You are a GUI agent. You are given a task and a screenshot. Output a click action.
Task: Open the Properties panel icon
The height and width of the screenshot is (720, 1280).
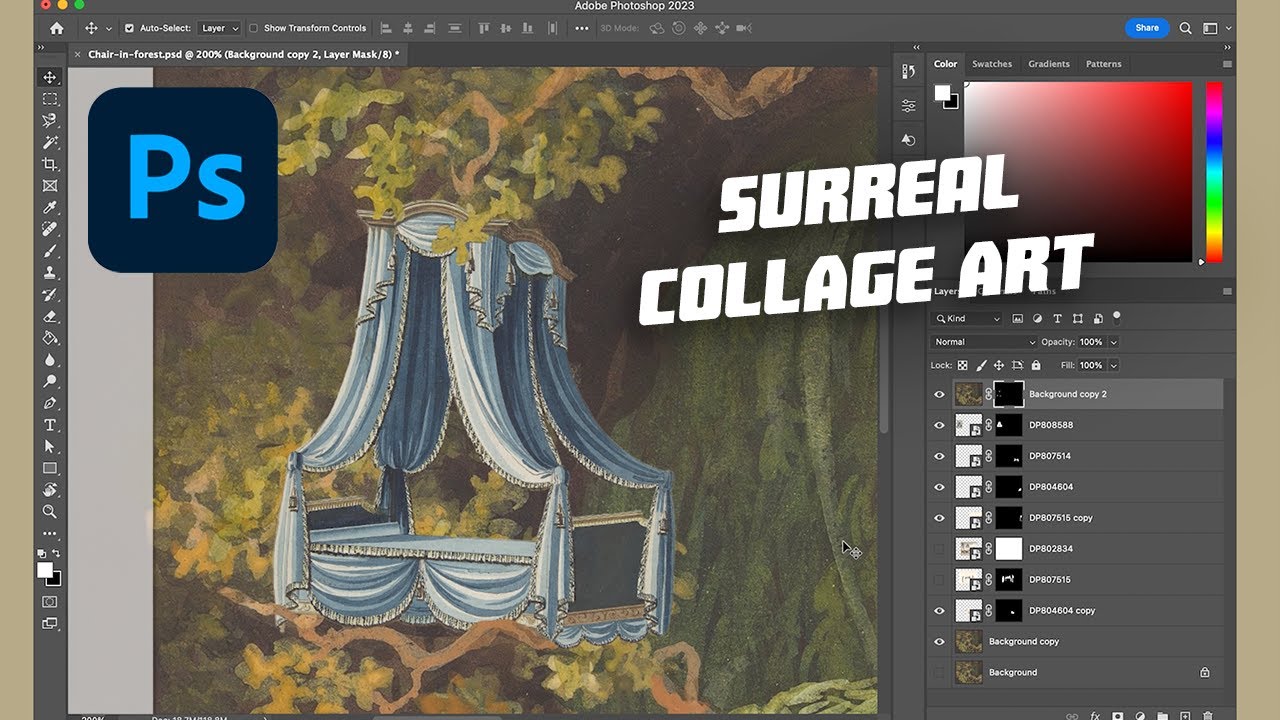(x=908, y=105)
